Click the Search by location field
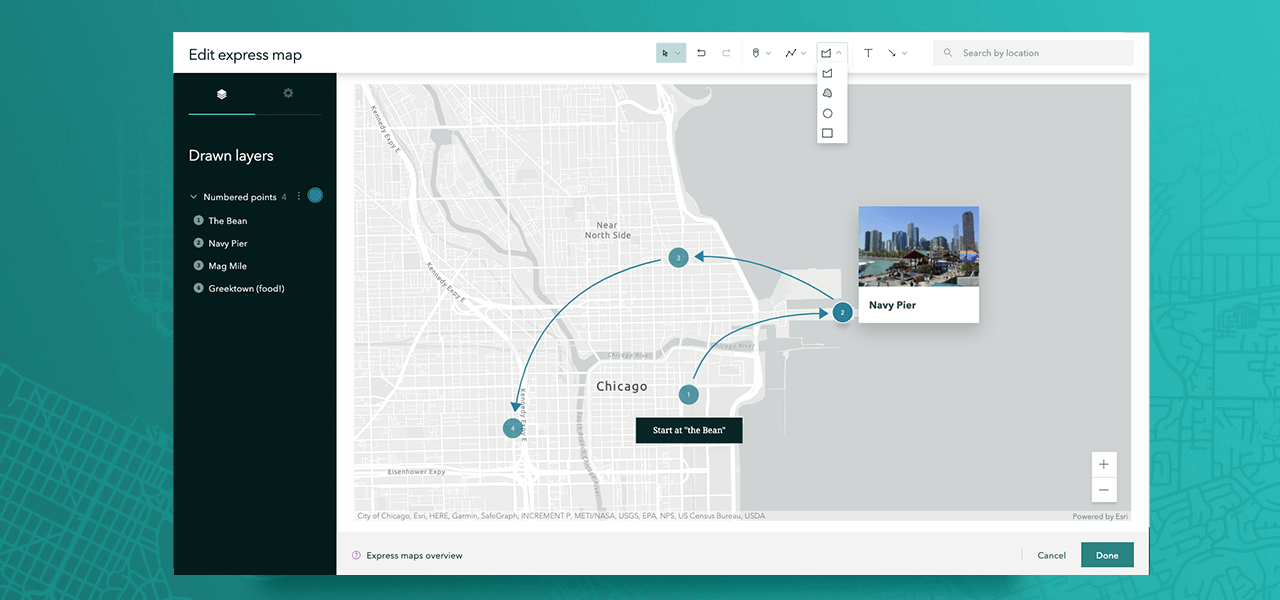The image size is (1280, 600). [x=1040, y=53]
